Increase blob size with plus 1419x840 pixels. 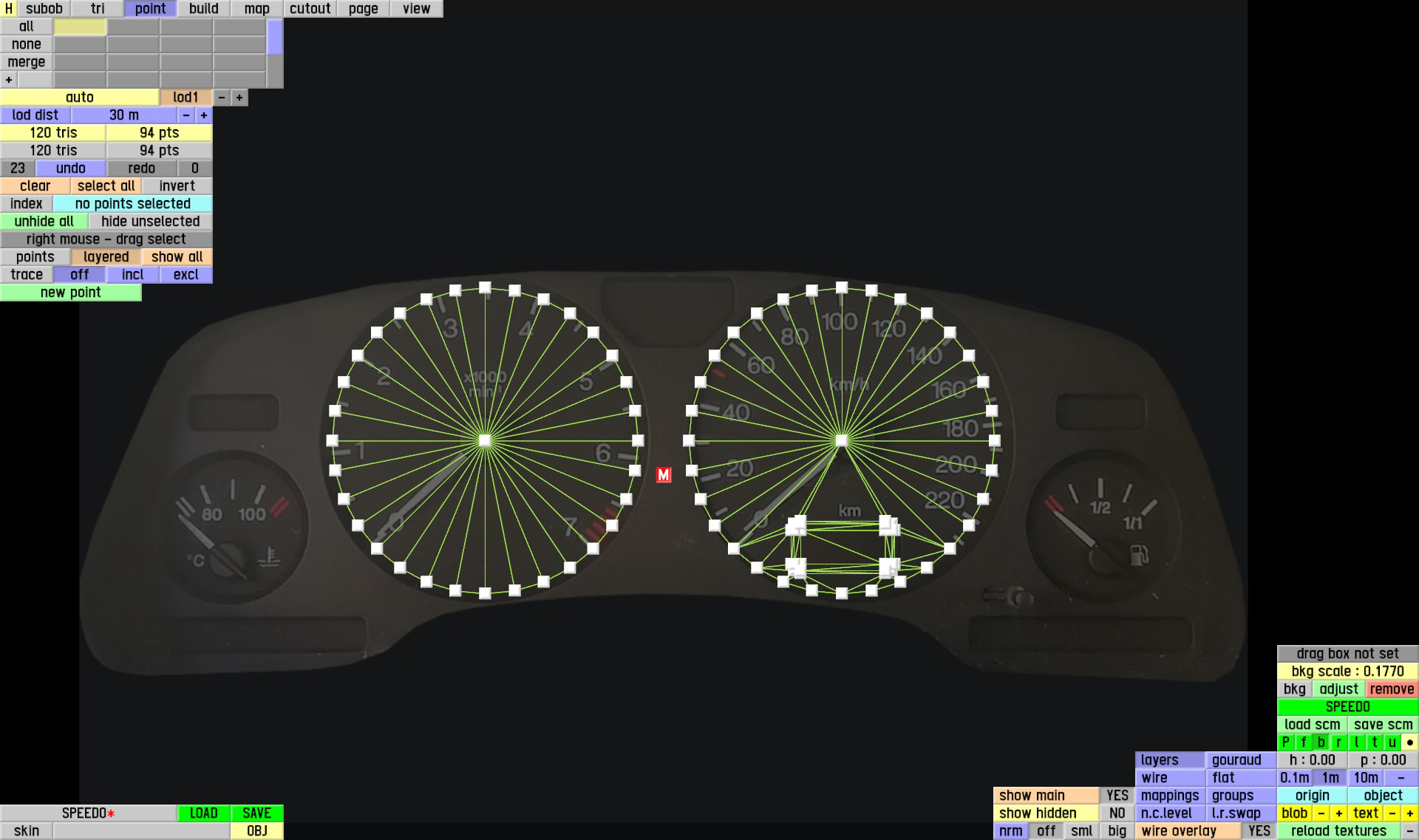click(1338, 813)
